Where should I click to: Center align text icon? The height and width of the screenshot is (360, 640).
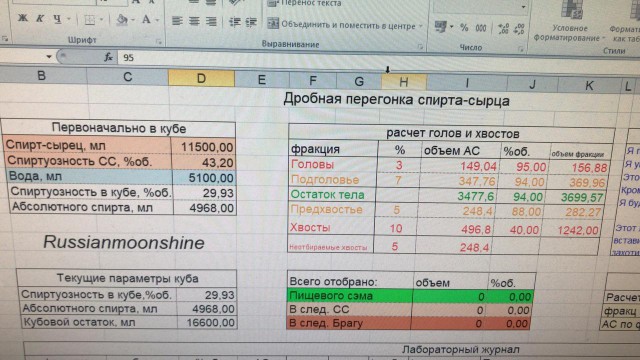pos(194,21)
